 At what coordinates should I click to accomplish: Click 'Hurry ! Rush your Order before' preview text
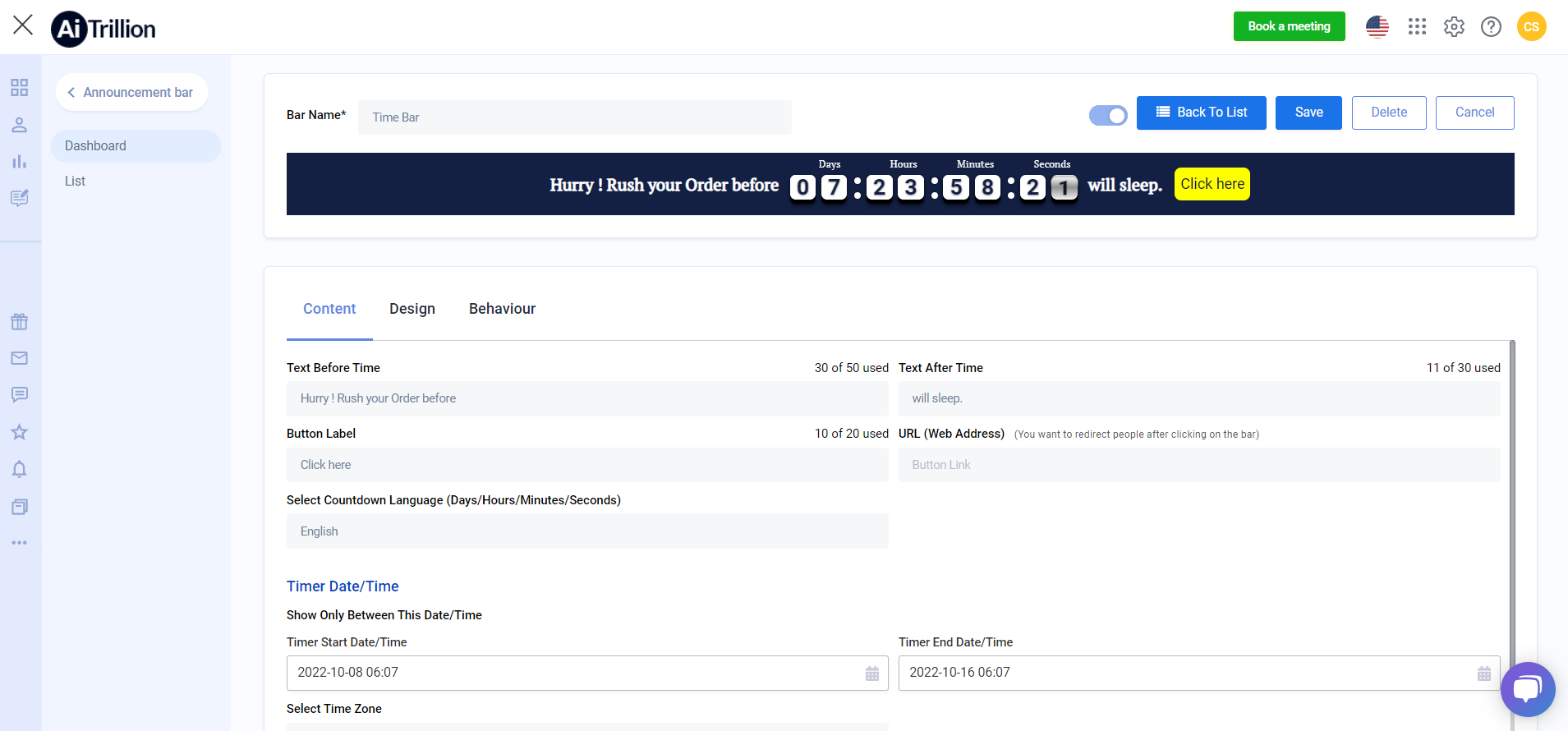664,186
